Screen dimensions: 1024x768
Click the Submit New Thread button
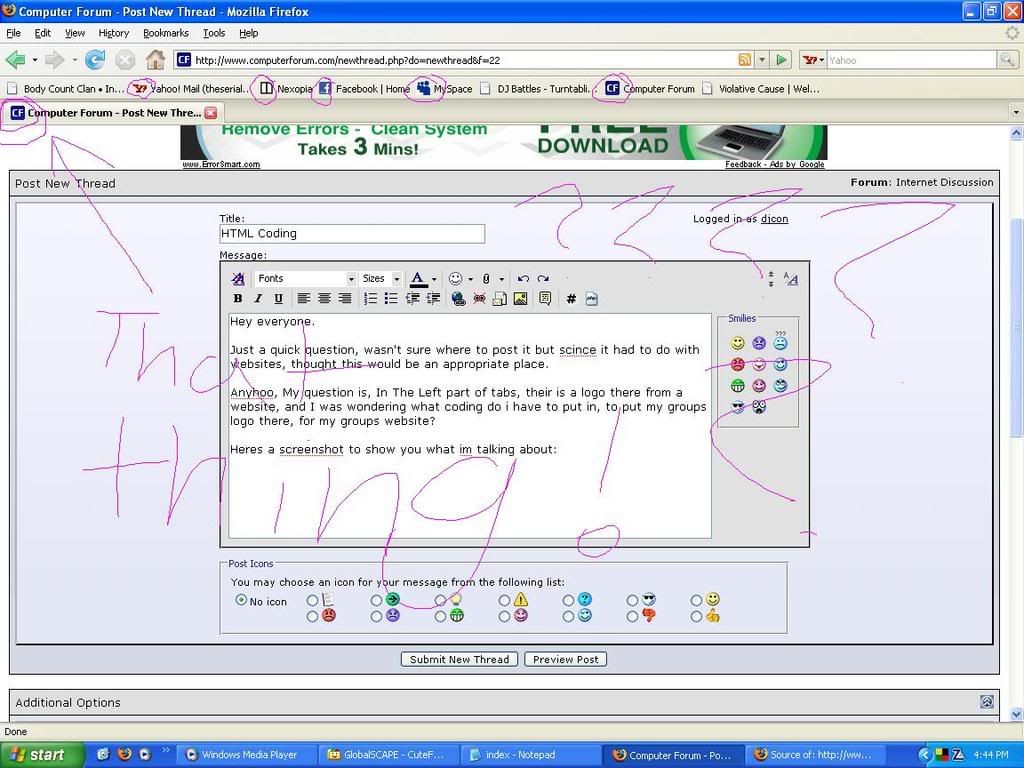click(x=460, y=659)
